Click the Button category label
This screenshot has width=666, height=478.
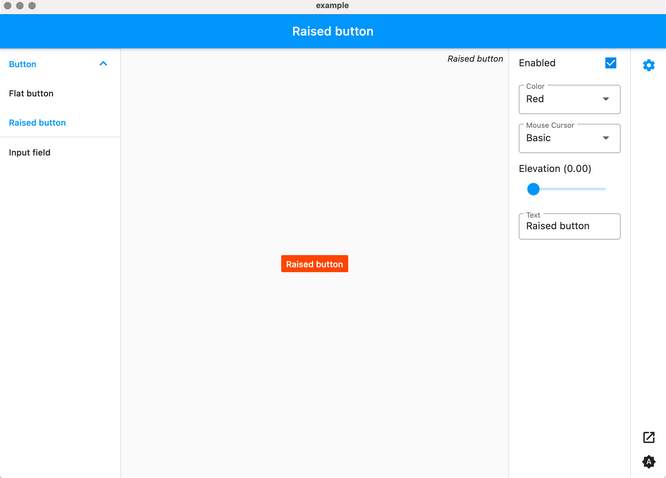coord(23,64)
